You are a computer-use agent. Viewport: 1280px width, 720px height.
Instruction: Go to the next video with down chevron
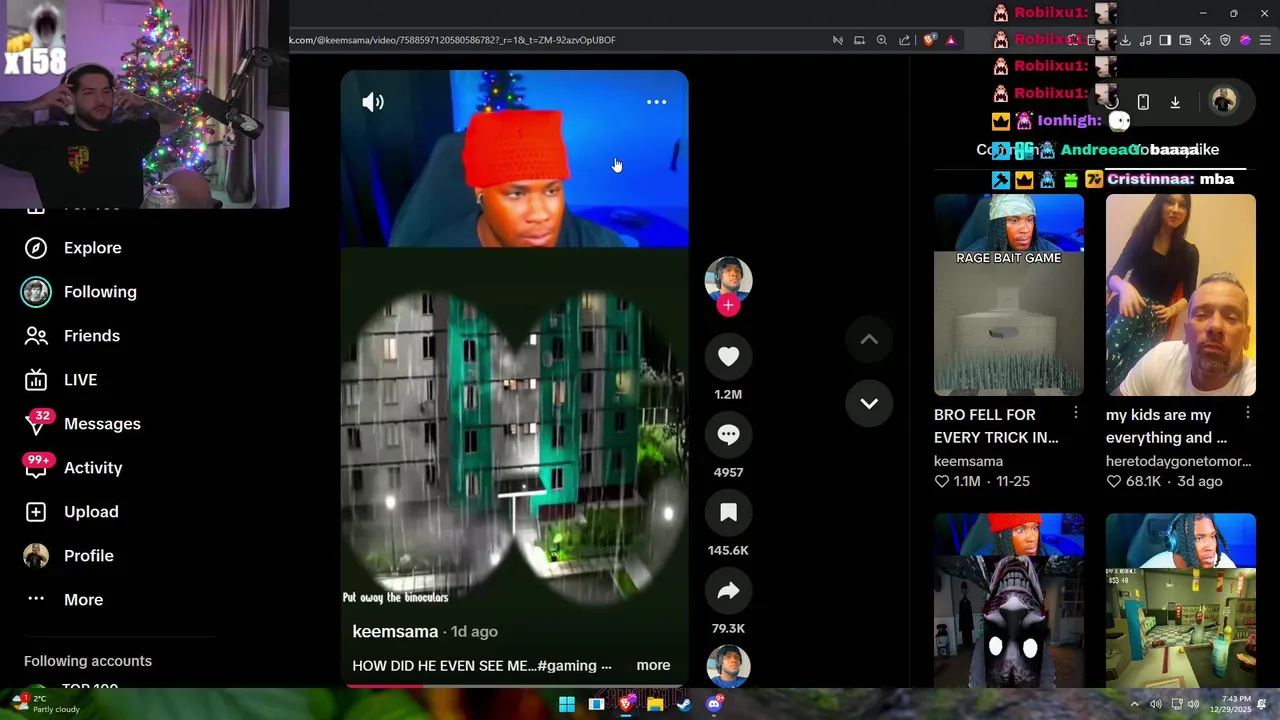coord(869,404)
